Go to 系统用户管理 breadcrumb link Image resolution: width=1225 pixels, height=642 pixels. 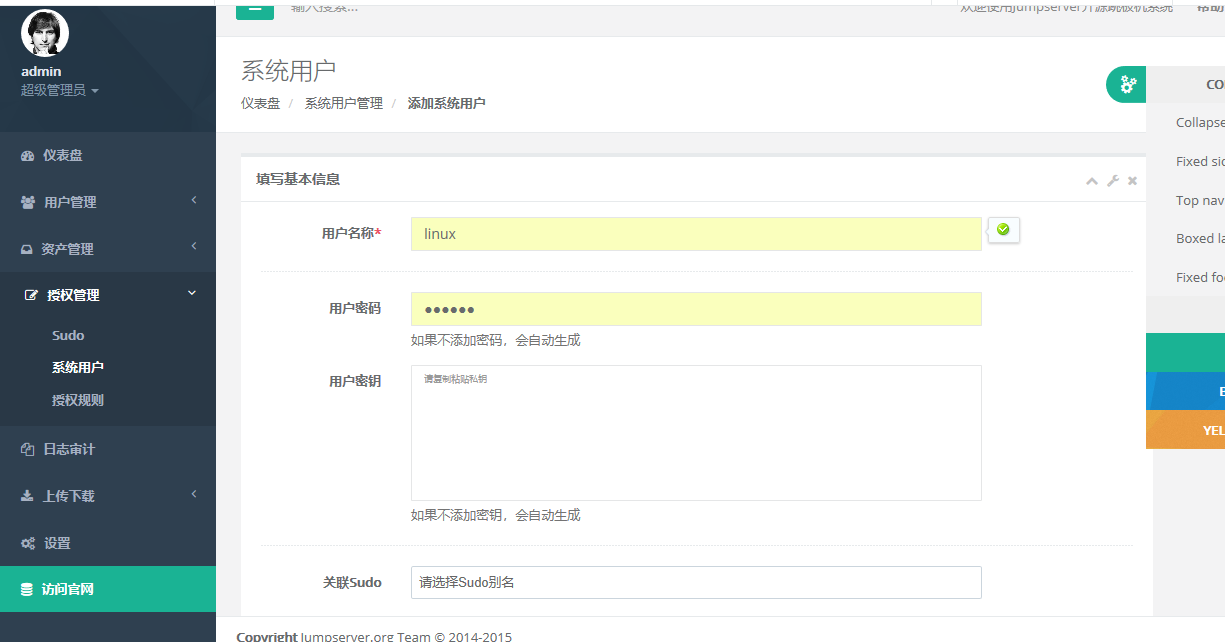[x=344, y=103]
